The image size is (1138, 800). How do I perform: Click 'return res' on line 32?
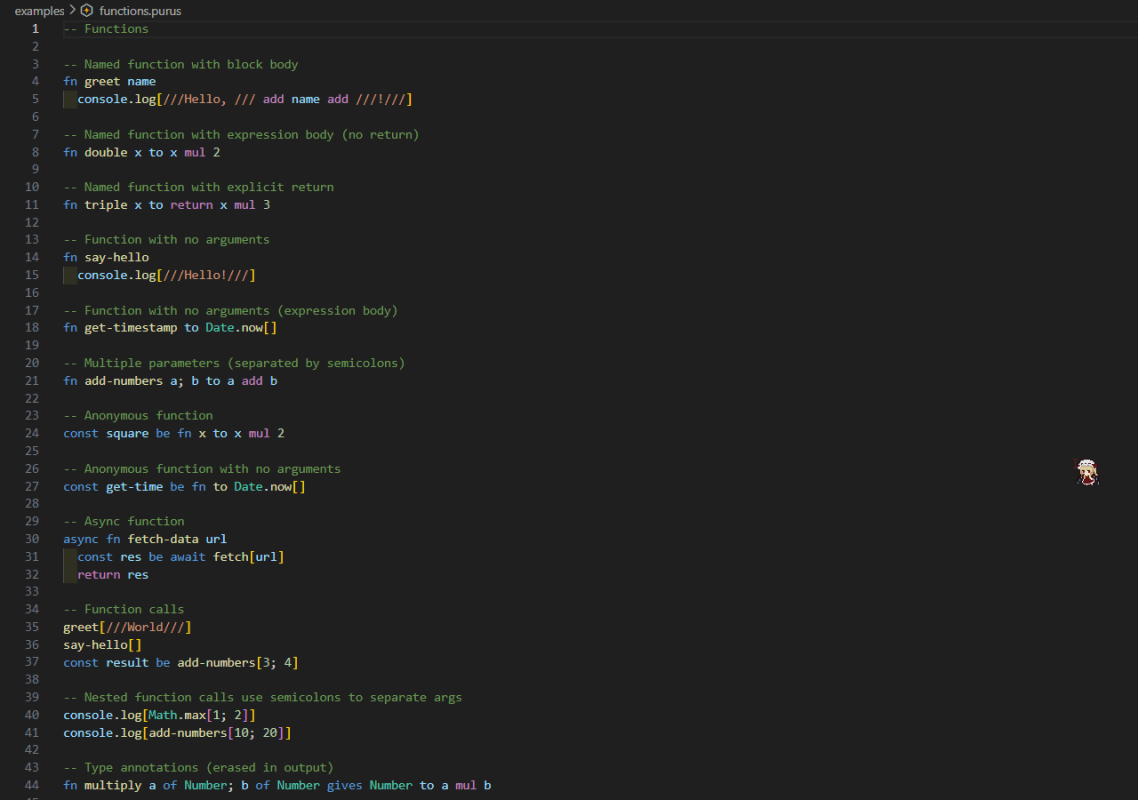click(x=112, y=574)
